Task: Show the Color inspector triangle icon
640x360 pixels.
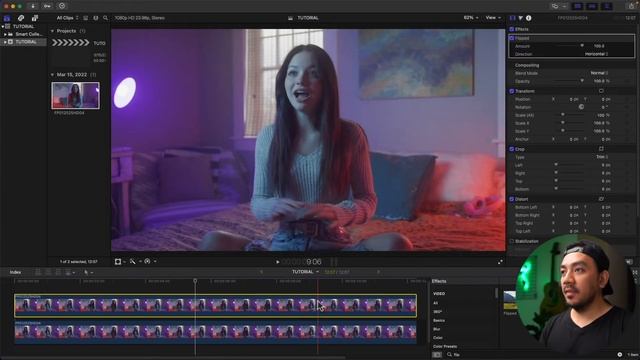Action: (x=521, y=18)
